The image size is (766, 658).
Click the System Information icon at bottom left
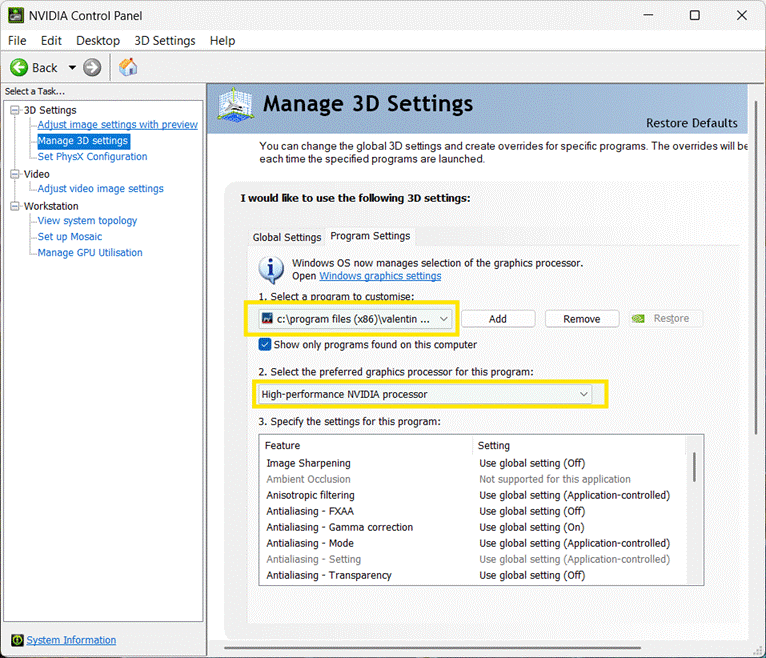click(17, 640)
